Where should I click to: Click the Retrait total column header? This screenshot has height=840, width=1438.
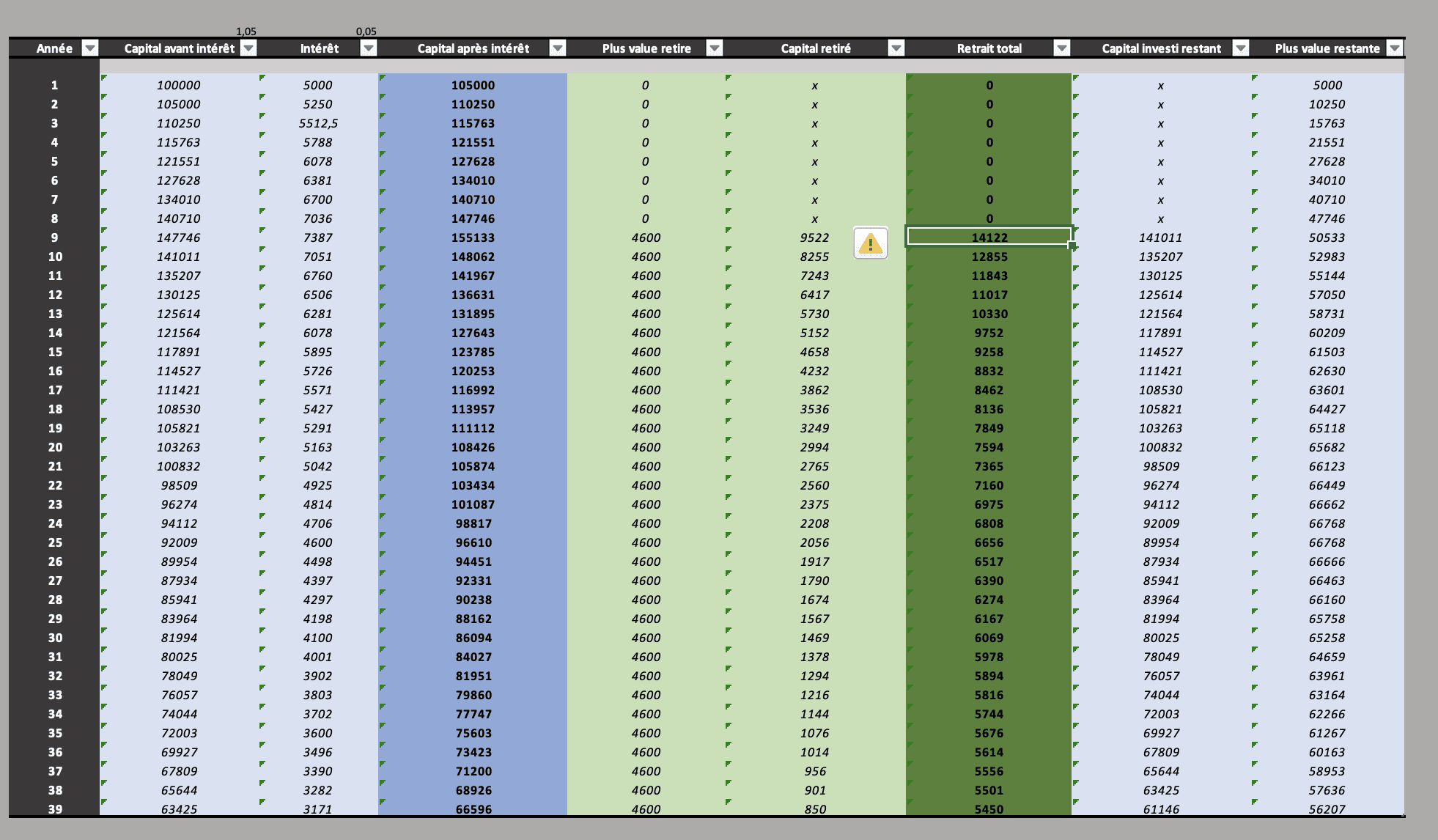click(988, 48)
